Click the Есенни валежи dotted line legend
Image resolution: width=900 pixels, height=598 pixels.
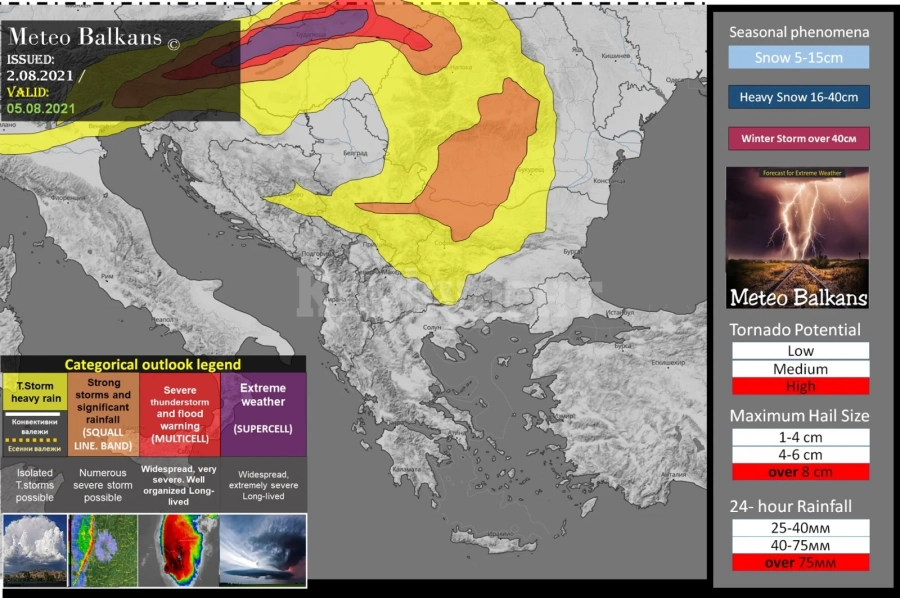[x=34, y=445]
